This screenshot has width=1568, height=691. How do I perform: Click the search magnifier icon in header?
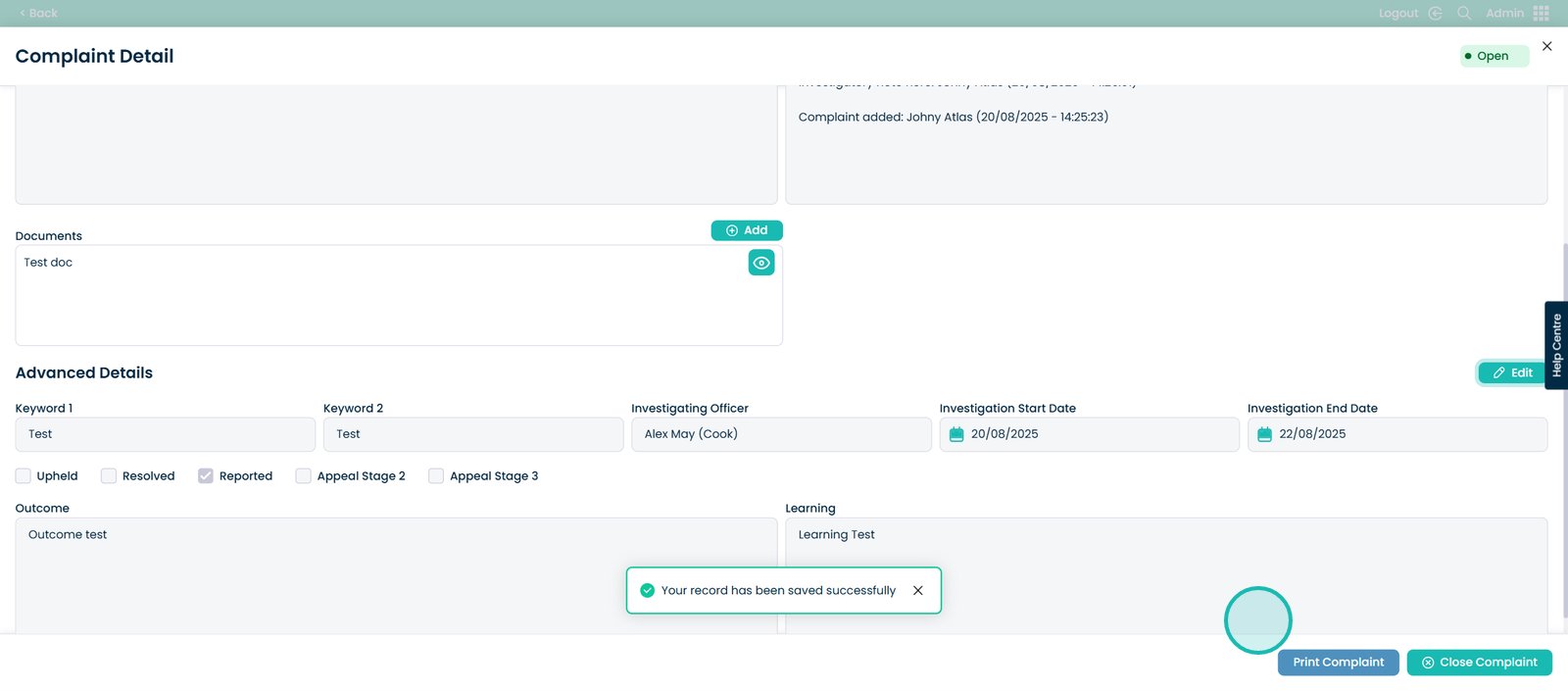1464,13
